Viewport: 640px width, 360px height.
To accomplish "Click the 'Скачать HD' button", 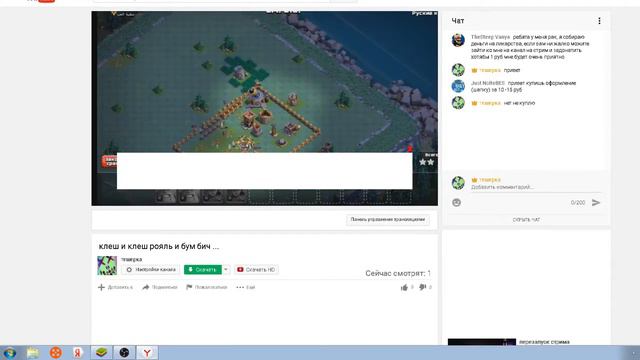I will click(256, 270).
